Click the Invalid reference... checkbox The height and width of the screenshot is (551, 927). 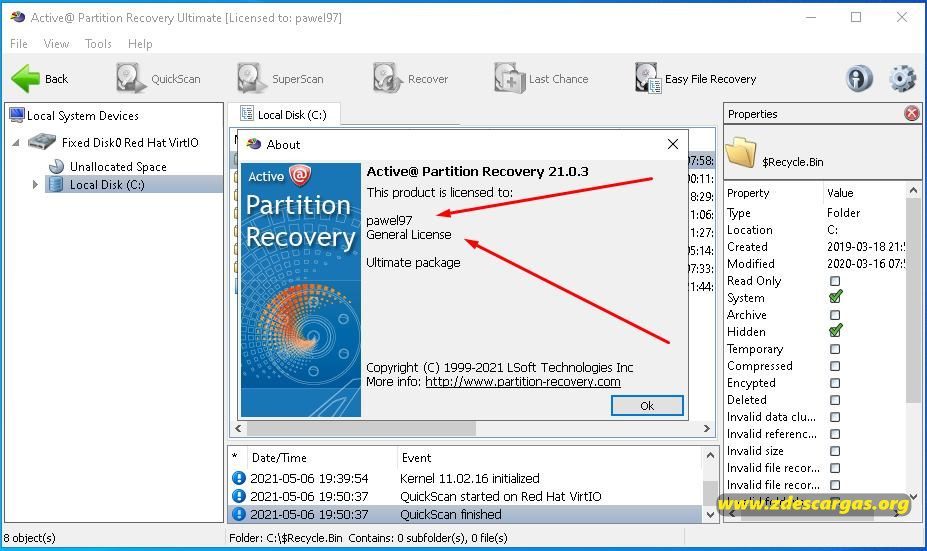point(835,434)
